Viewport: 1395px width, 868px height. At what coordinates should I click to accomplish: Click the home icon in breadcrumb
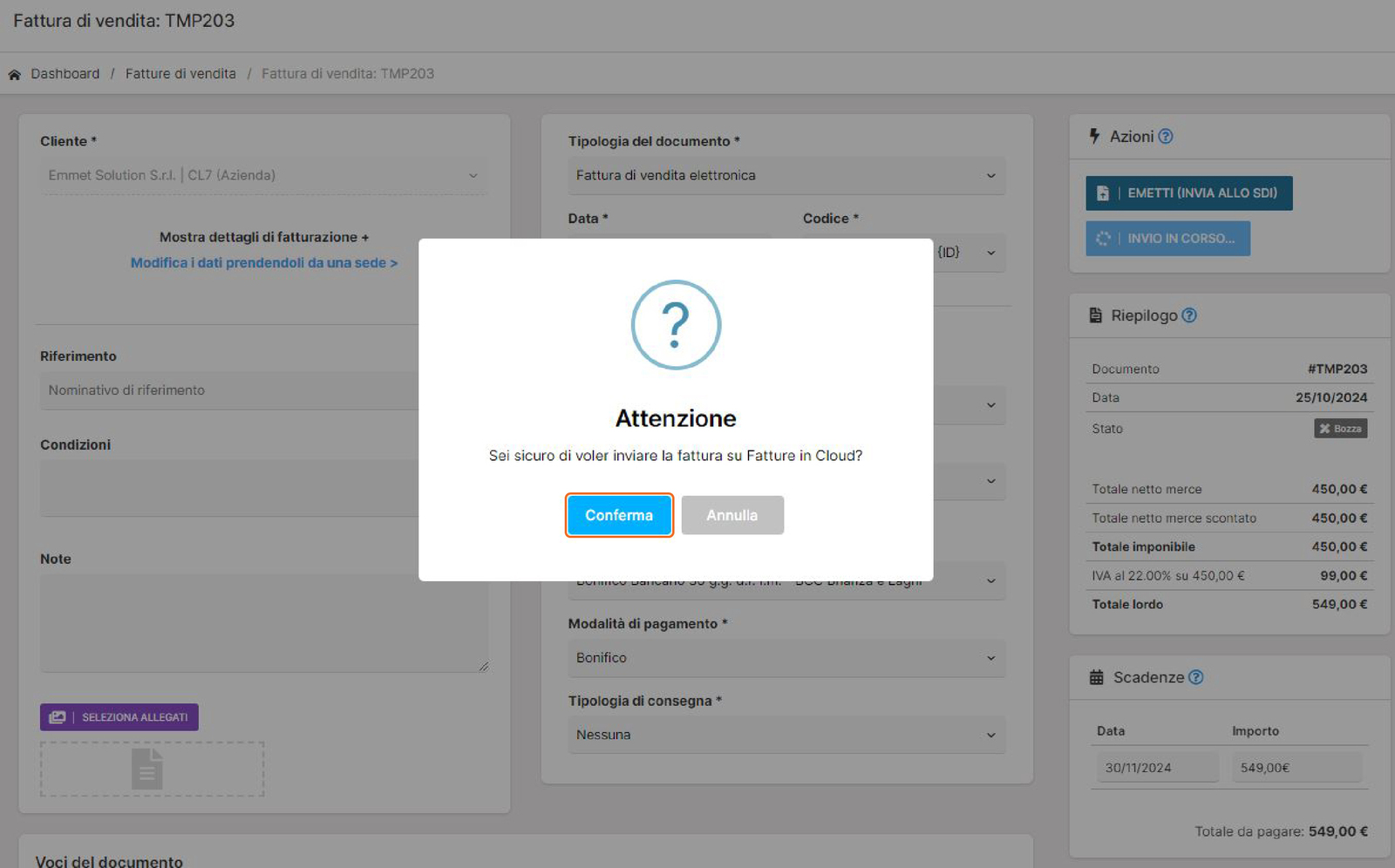(15, 75)
